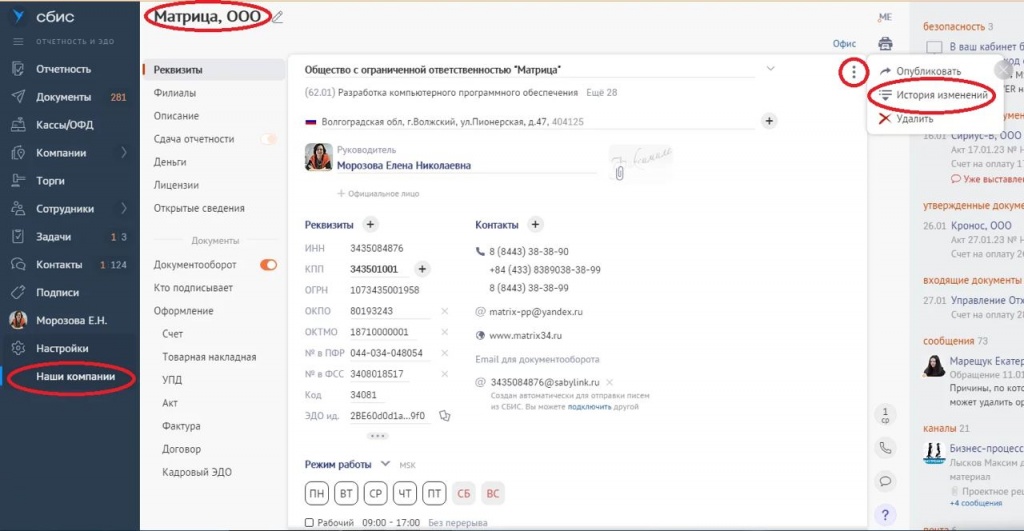
Task: Expand the company name dropdown chevron
Action: pos(770,69)
